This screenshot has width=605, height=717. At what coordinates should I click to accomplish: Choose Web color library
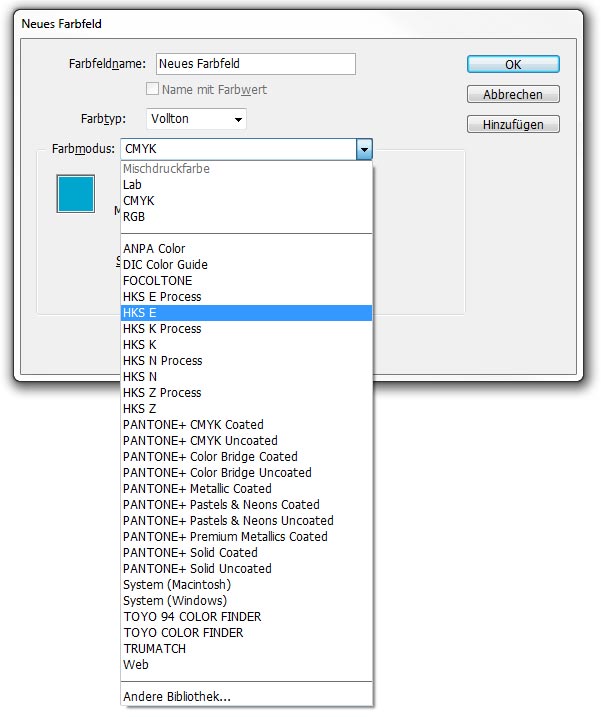click(246, 665)
